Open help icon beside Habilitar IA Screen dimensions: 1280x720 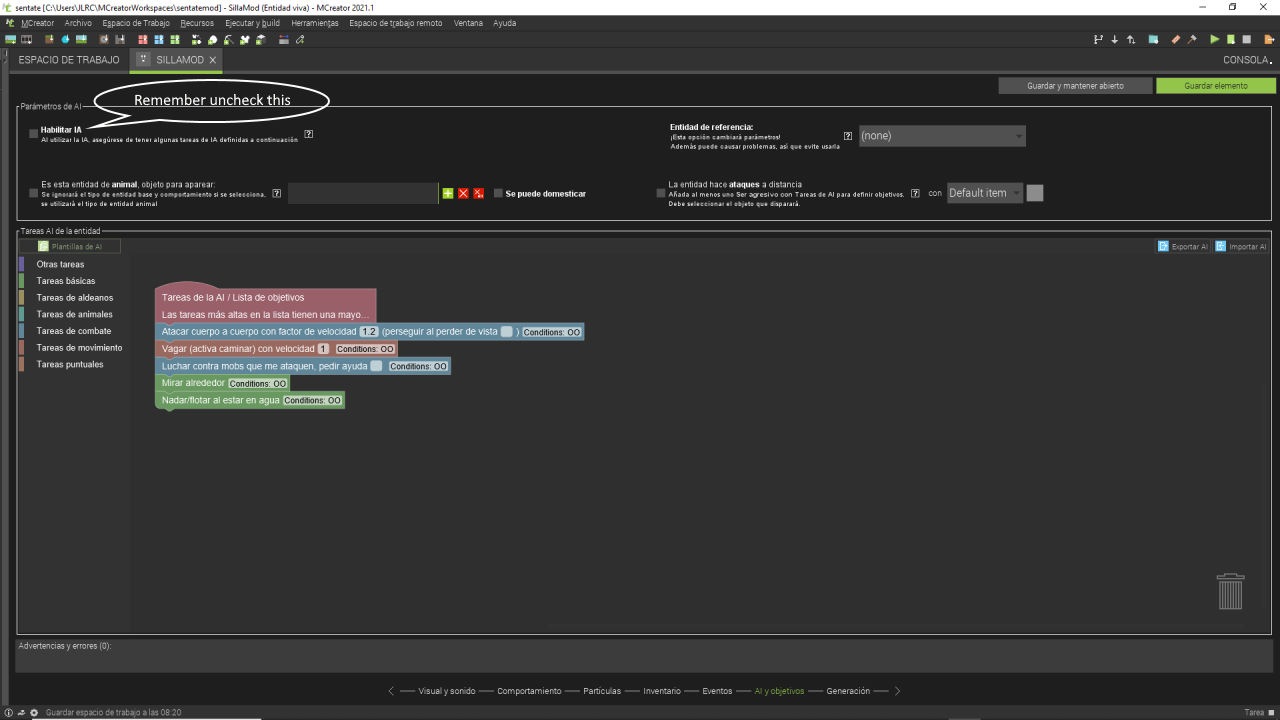pyautogui.click(x=309, y=134)
